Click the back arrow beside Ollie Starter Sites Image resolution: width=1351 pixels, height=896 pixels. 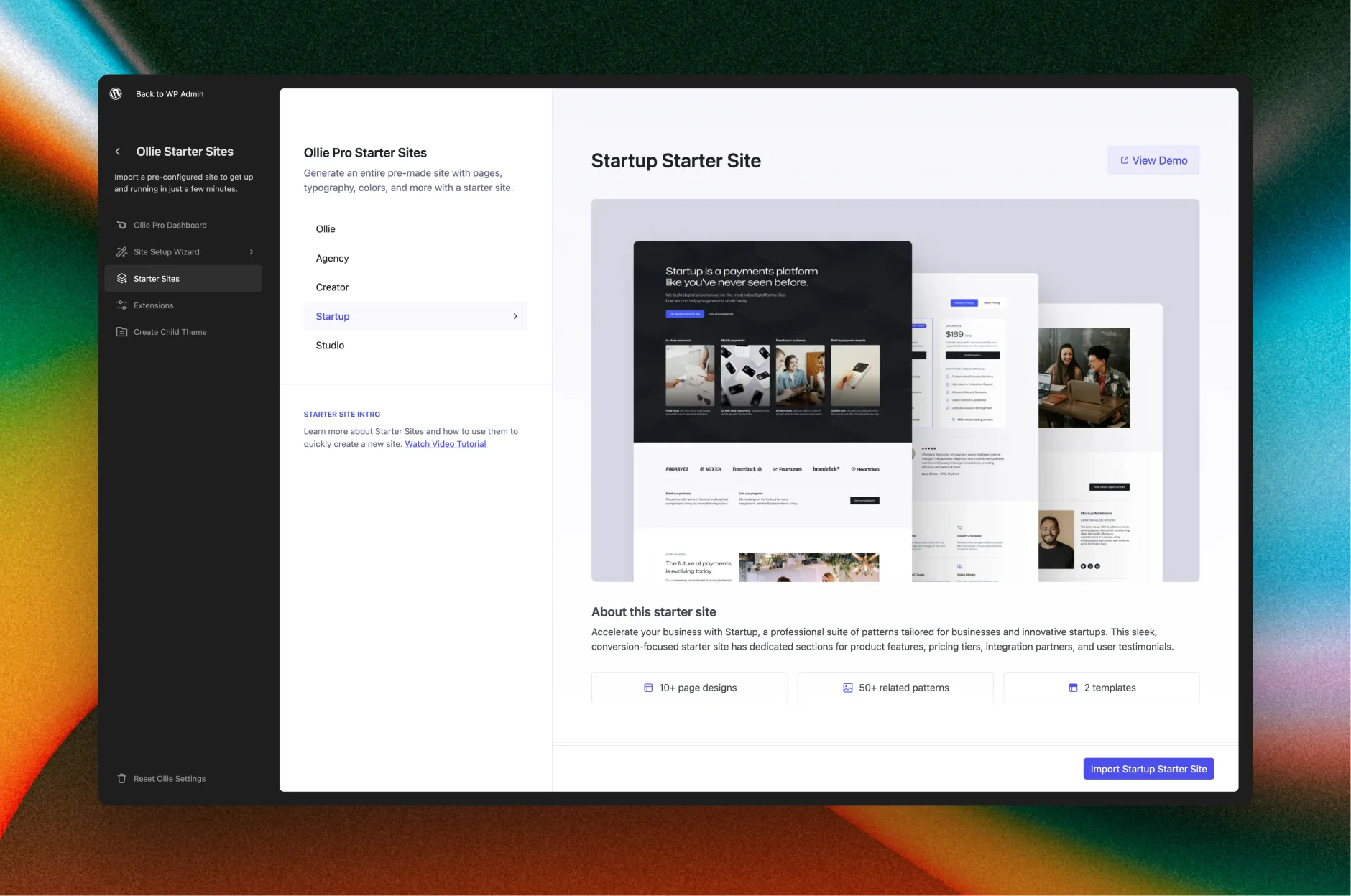tap(118, 152)
